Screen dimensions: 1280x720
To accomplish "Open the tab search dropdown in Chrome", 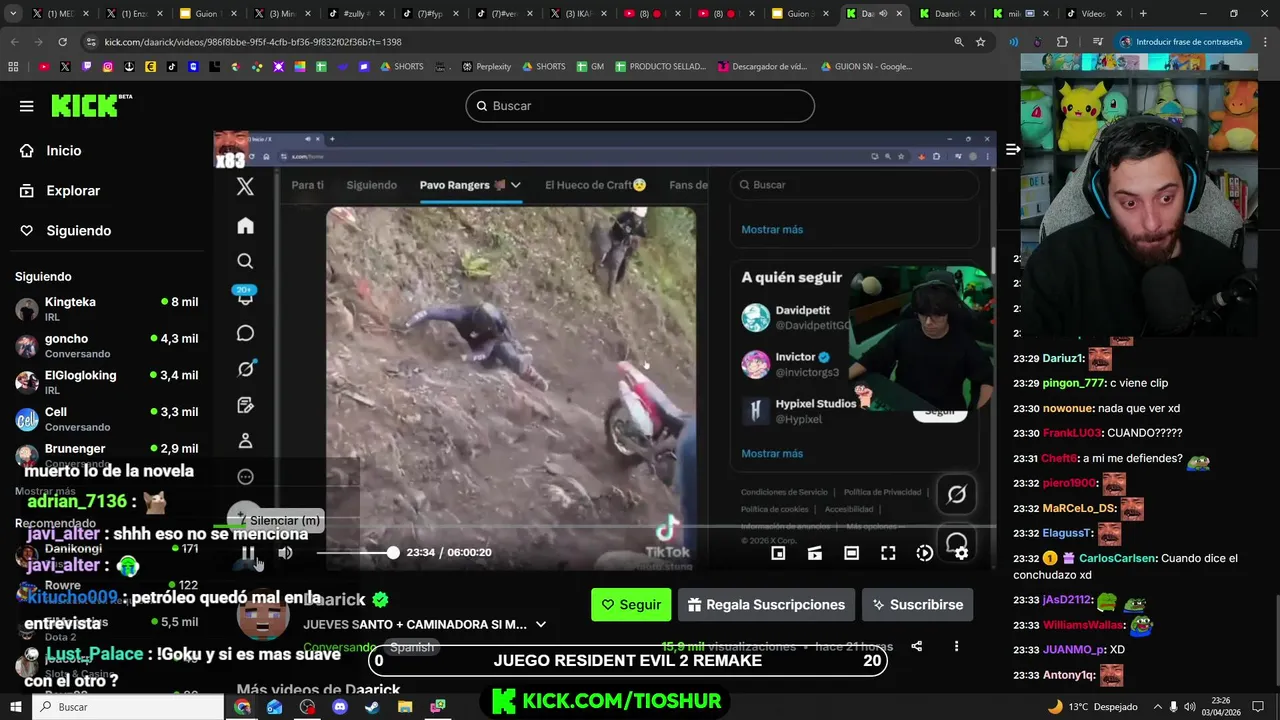I will tap(14, 14).
